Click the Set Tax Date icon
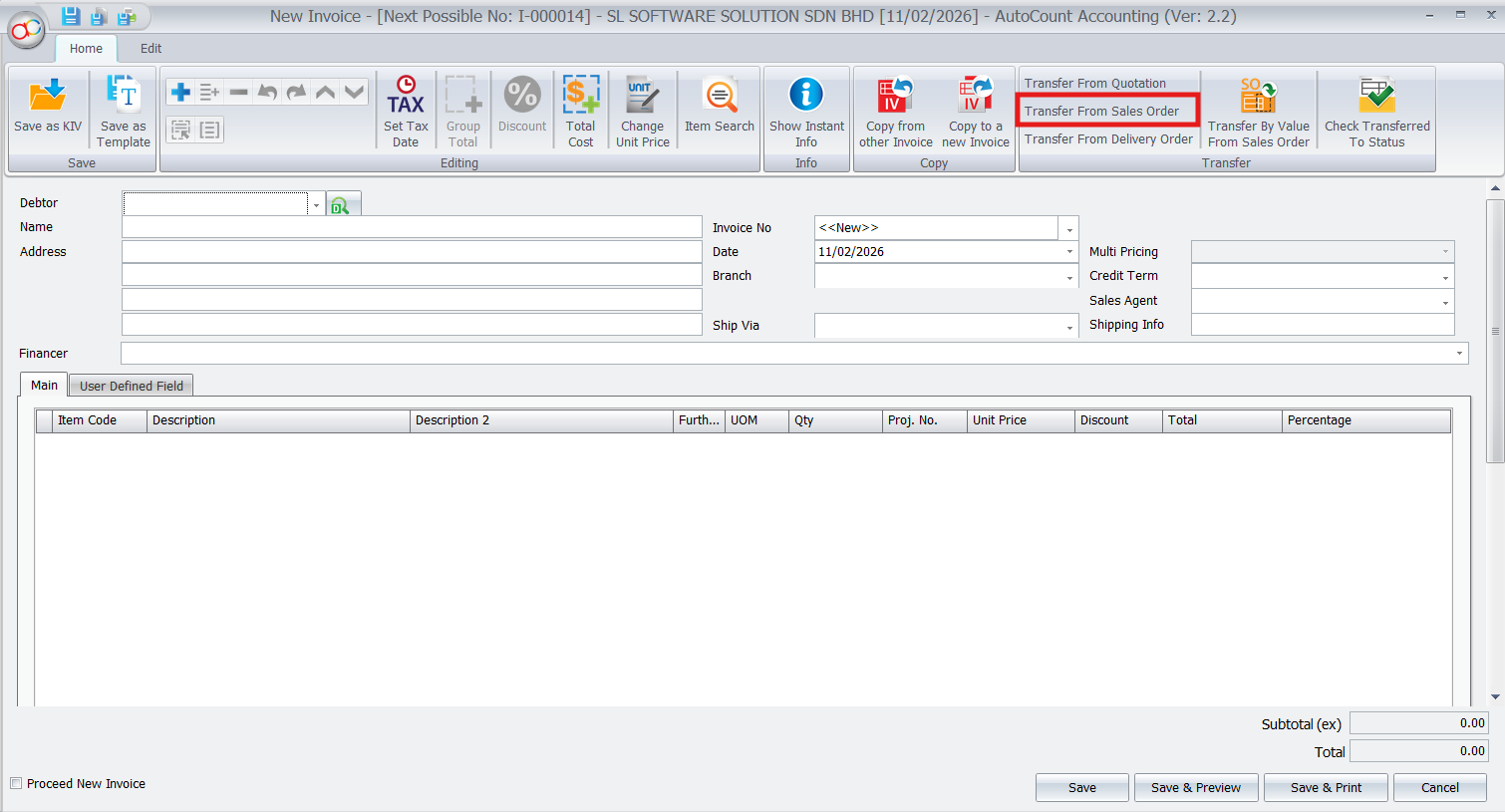 pos(406,96)
